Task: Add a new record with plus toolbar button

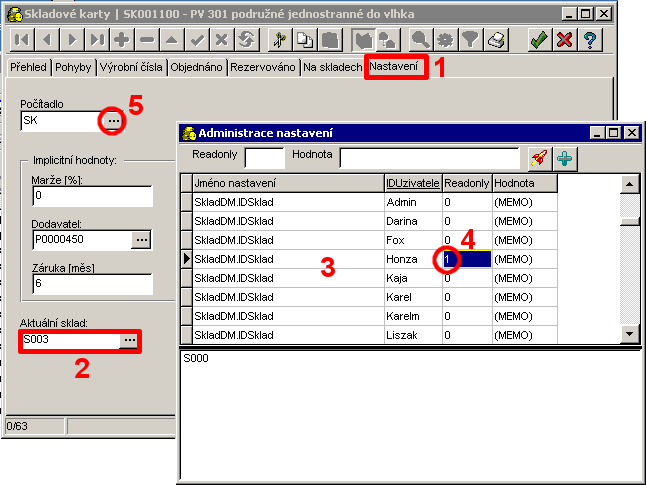Action: coord(122,40)
